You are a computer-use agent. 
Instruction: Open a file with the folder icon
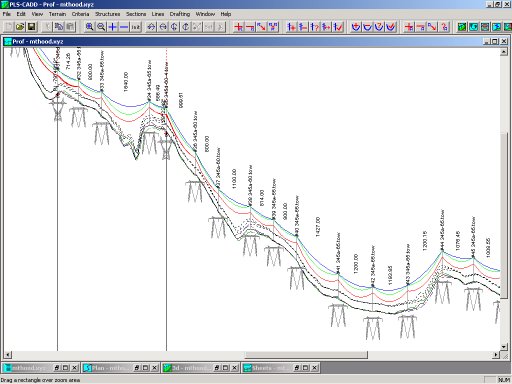pyautogui.click(x=20, y=27)
